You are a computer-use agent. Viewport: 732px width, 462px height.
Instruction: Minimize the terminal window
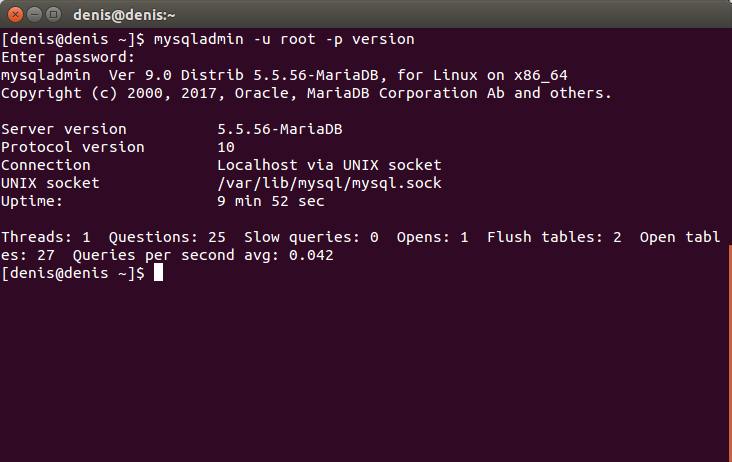[x=35, y=15]
